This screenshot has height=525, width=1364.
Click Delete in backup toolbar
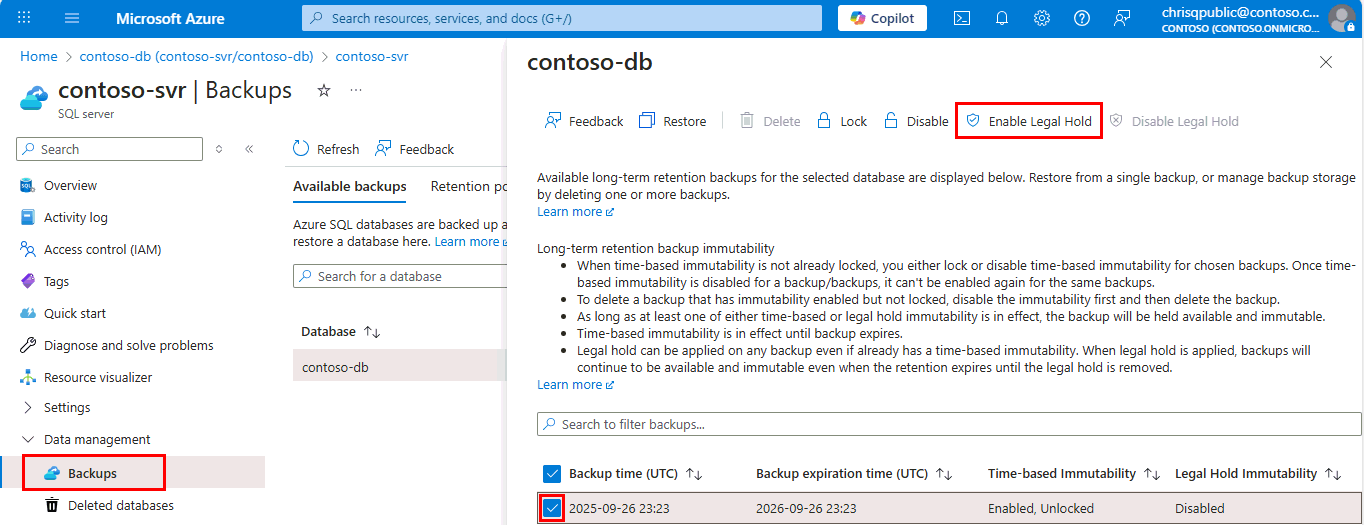769,121
